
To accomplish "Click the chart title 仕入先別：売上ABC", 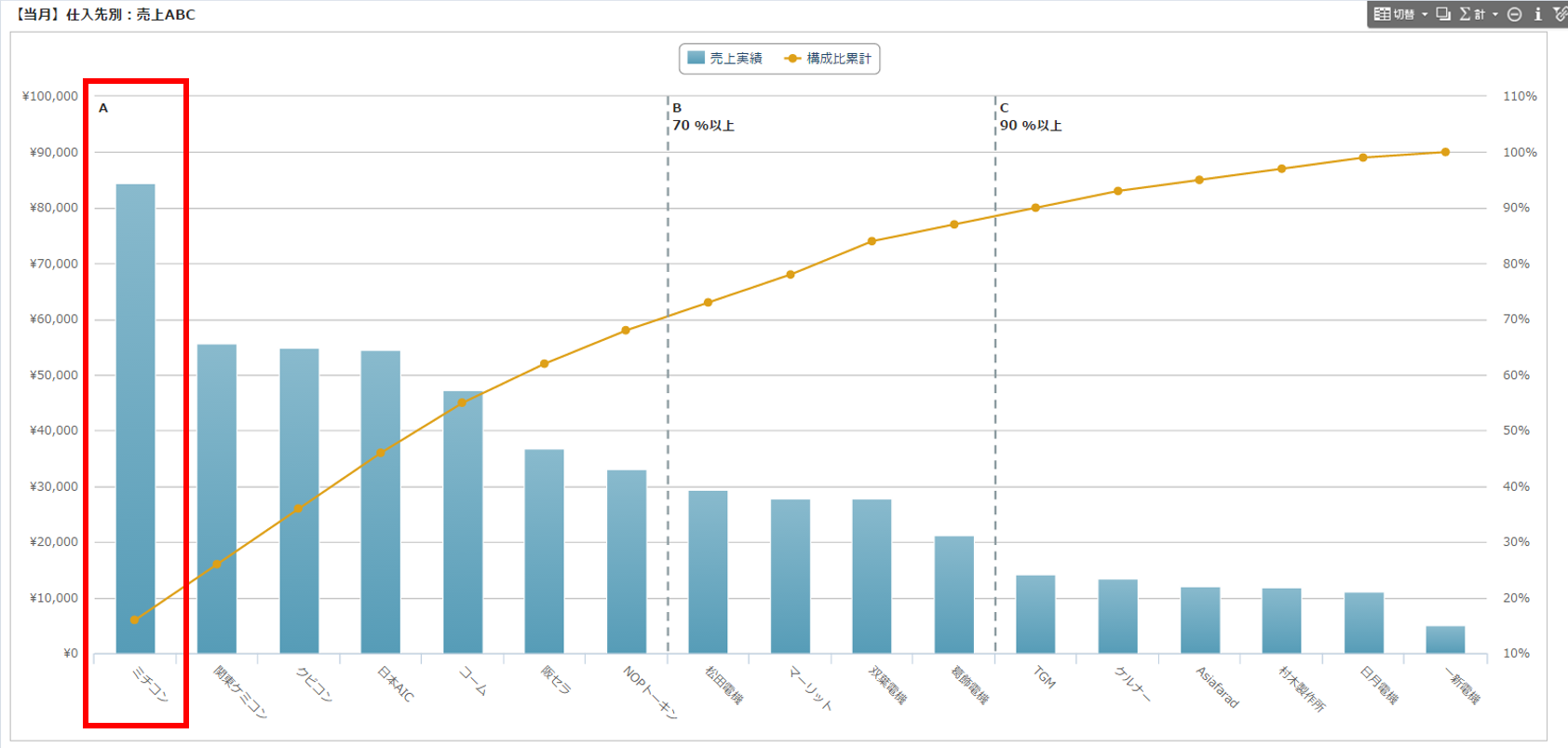I will click(x=130, y=15).
